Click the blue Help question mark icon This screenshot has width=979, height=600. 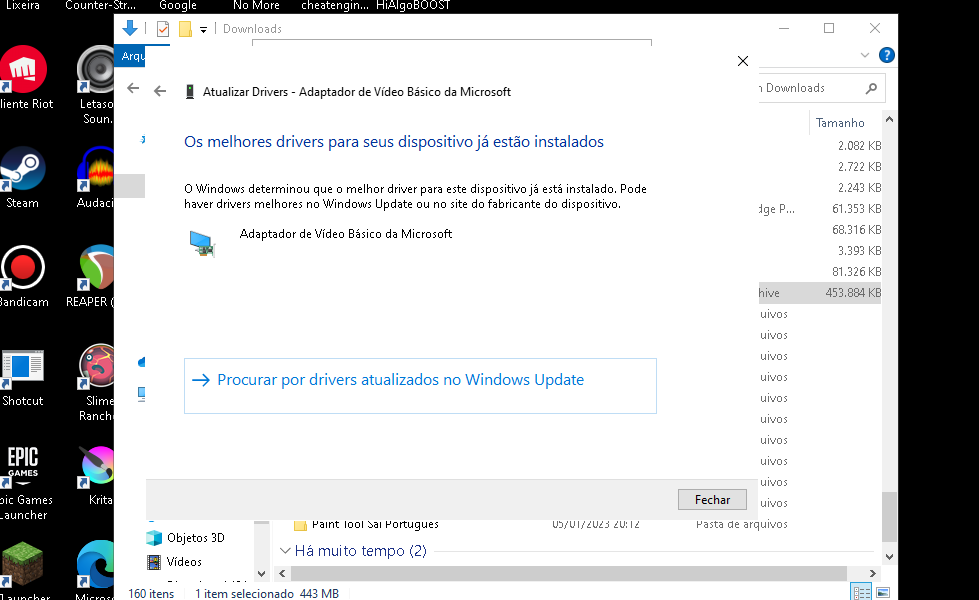coord(887,55)
